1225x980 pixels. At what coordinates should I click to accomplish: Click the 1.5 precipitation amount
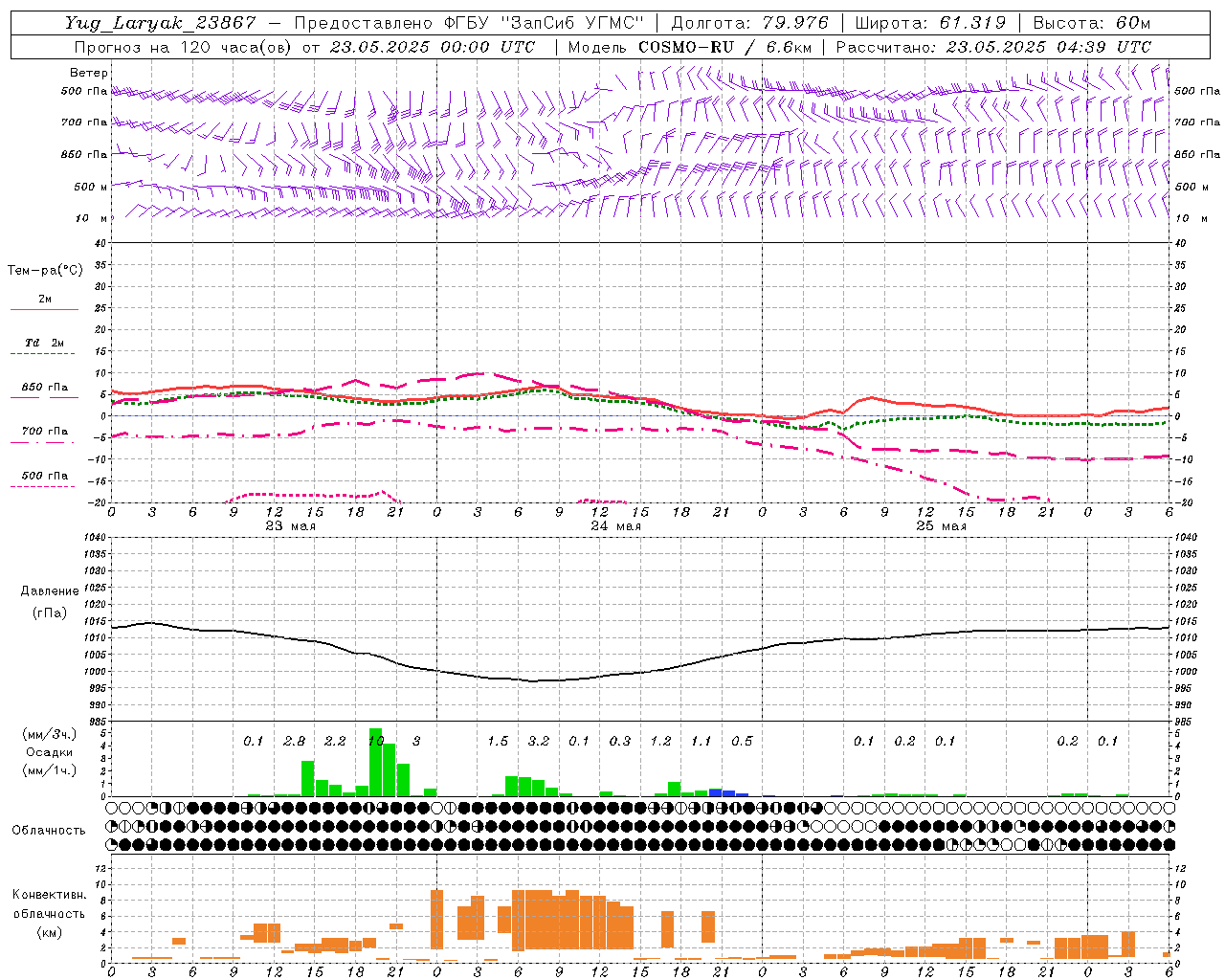pos(498,742)
